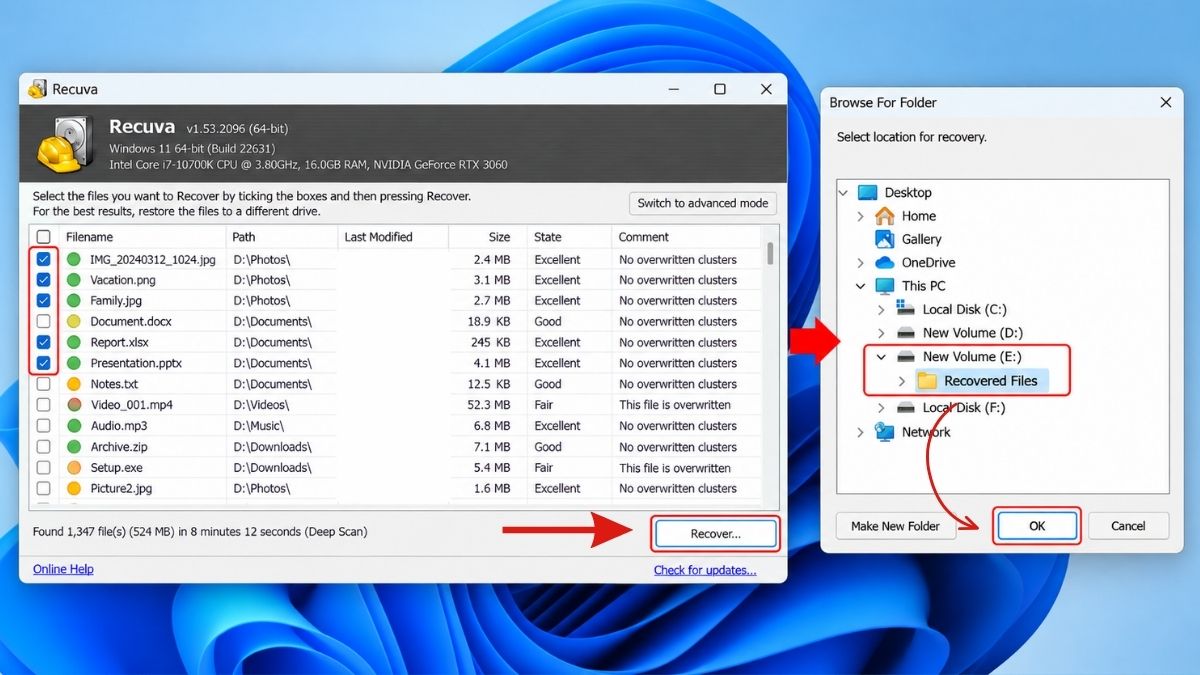The width and height of the screenshot is (1200, 675).
Task: Click OK in Browse For Folder
Action: (x=1037, y=526)
